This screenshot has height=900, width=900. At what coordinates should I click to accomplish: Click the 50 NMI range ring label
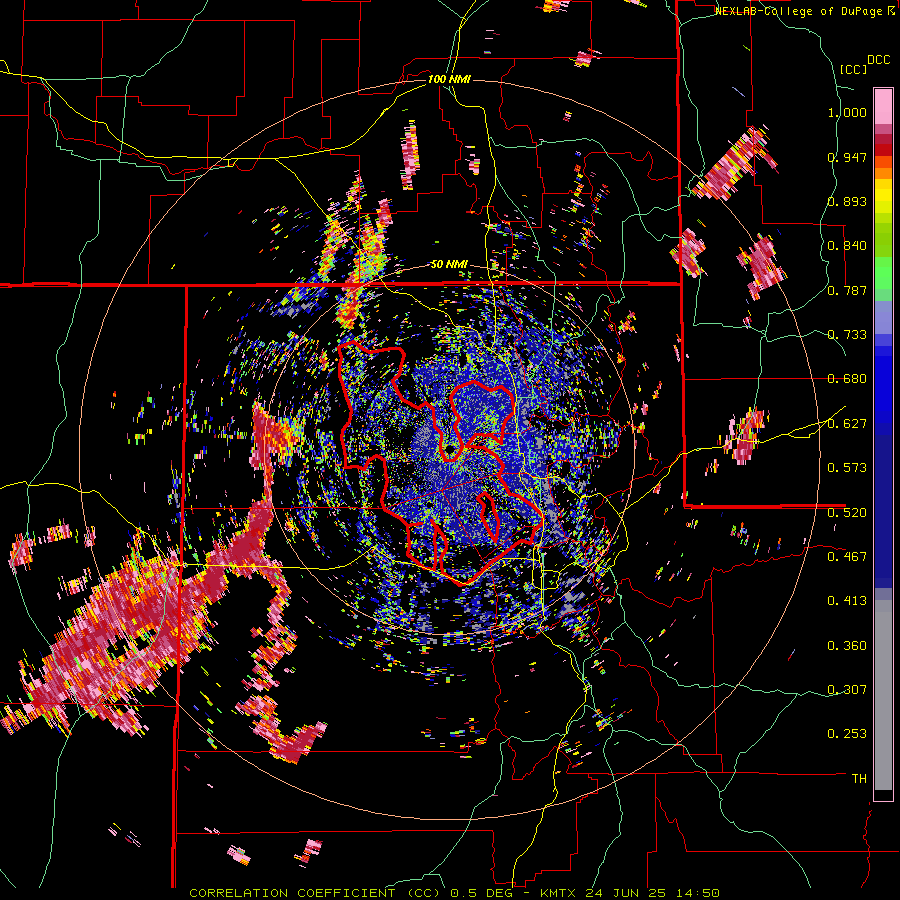(x=449, y=265)
